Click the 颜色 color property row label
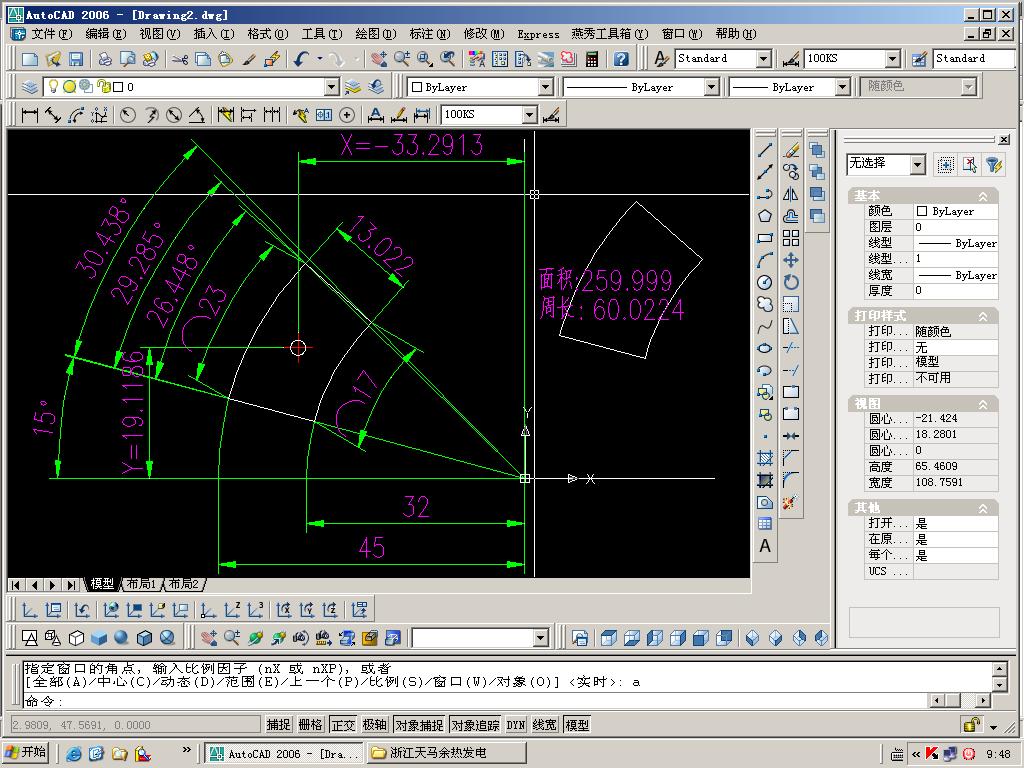 [880, 211]
